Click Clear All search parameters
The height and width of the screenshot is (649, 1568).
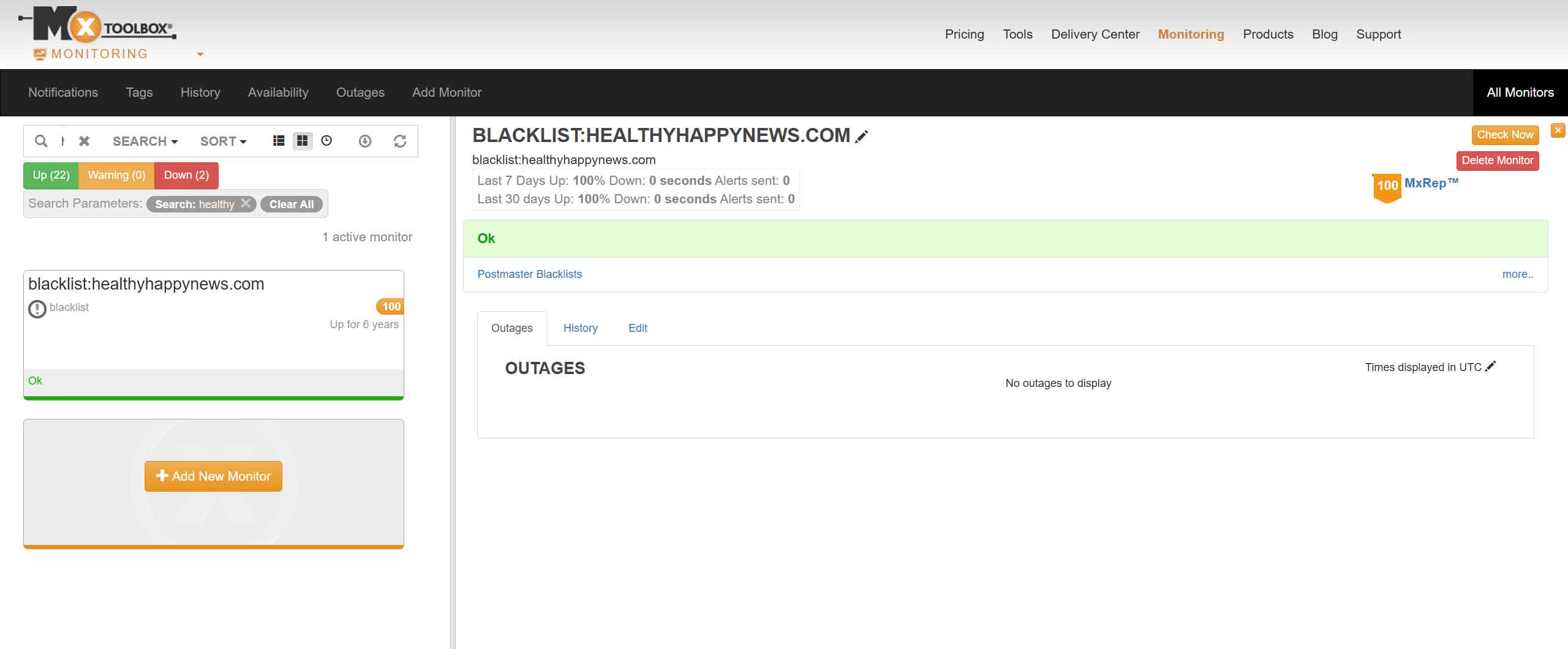click(x=292, y=204)
